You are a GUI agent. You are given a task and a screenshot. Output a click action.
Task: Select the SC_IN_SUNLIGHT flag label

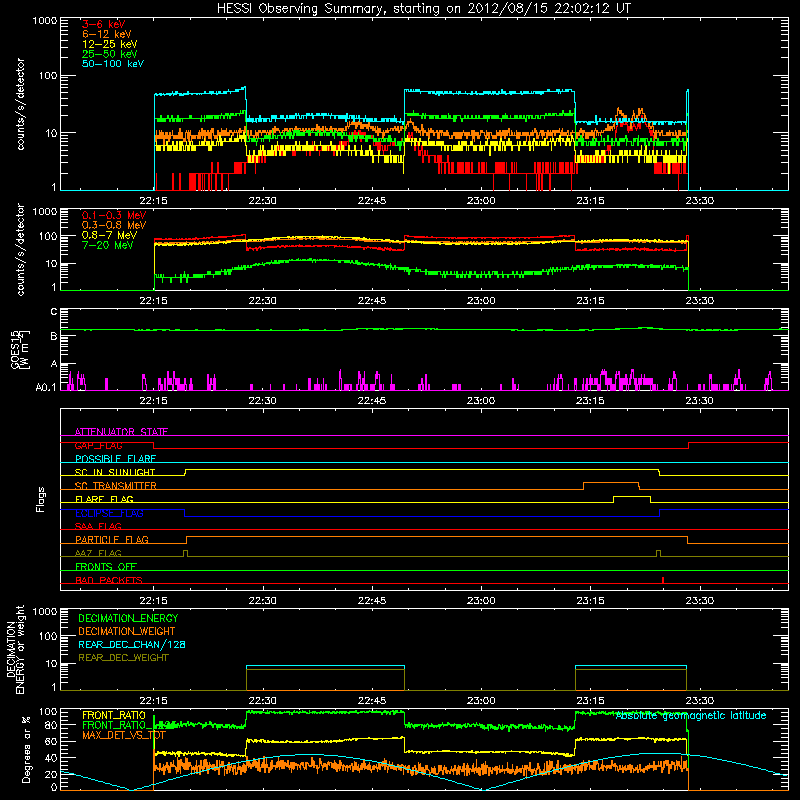[x=115, y=472]
